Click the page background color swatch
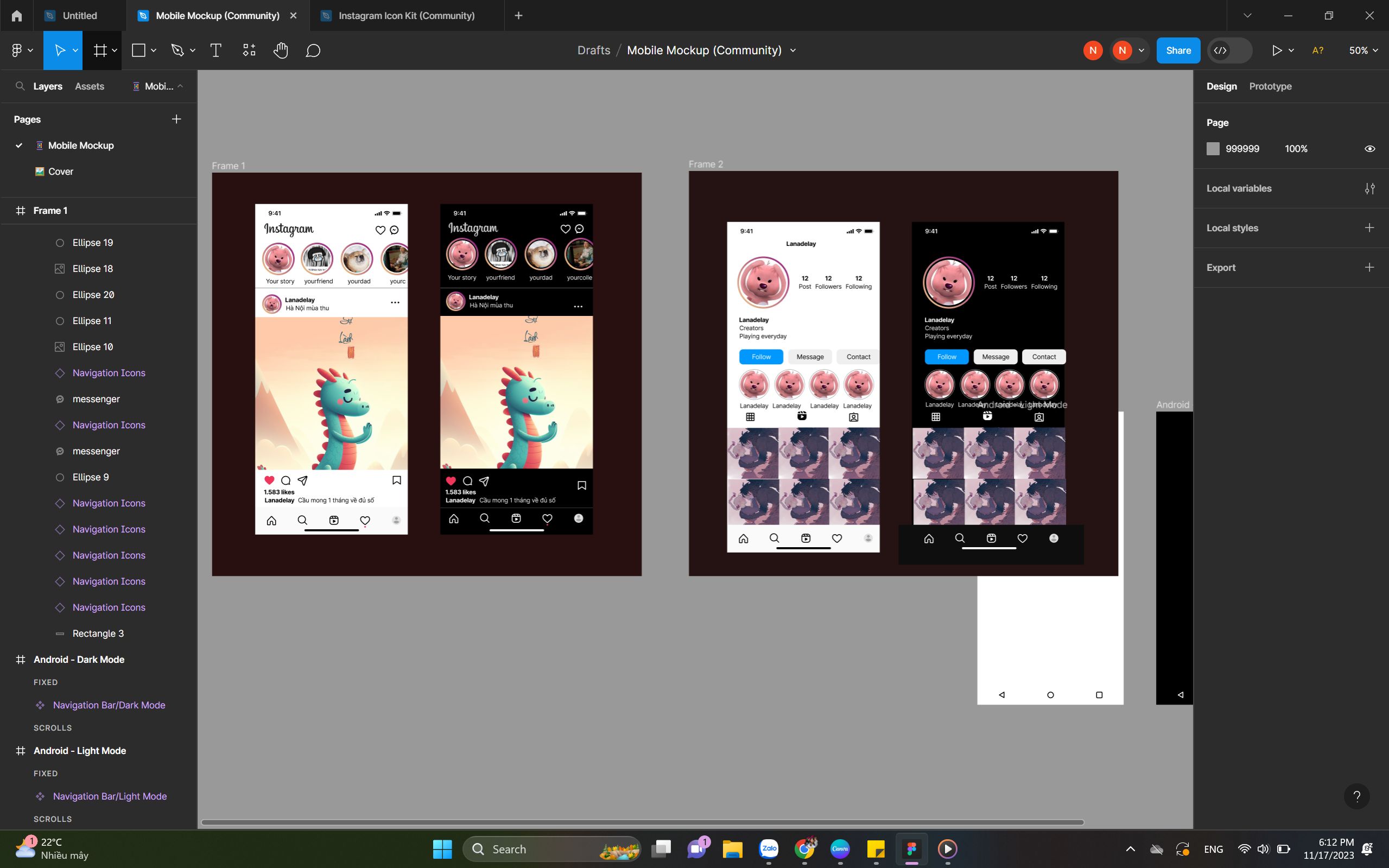Image resolution: width=1389 pixels, height=868 pixels. (x=1213, y=149)
